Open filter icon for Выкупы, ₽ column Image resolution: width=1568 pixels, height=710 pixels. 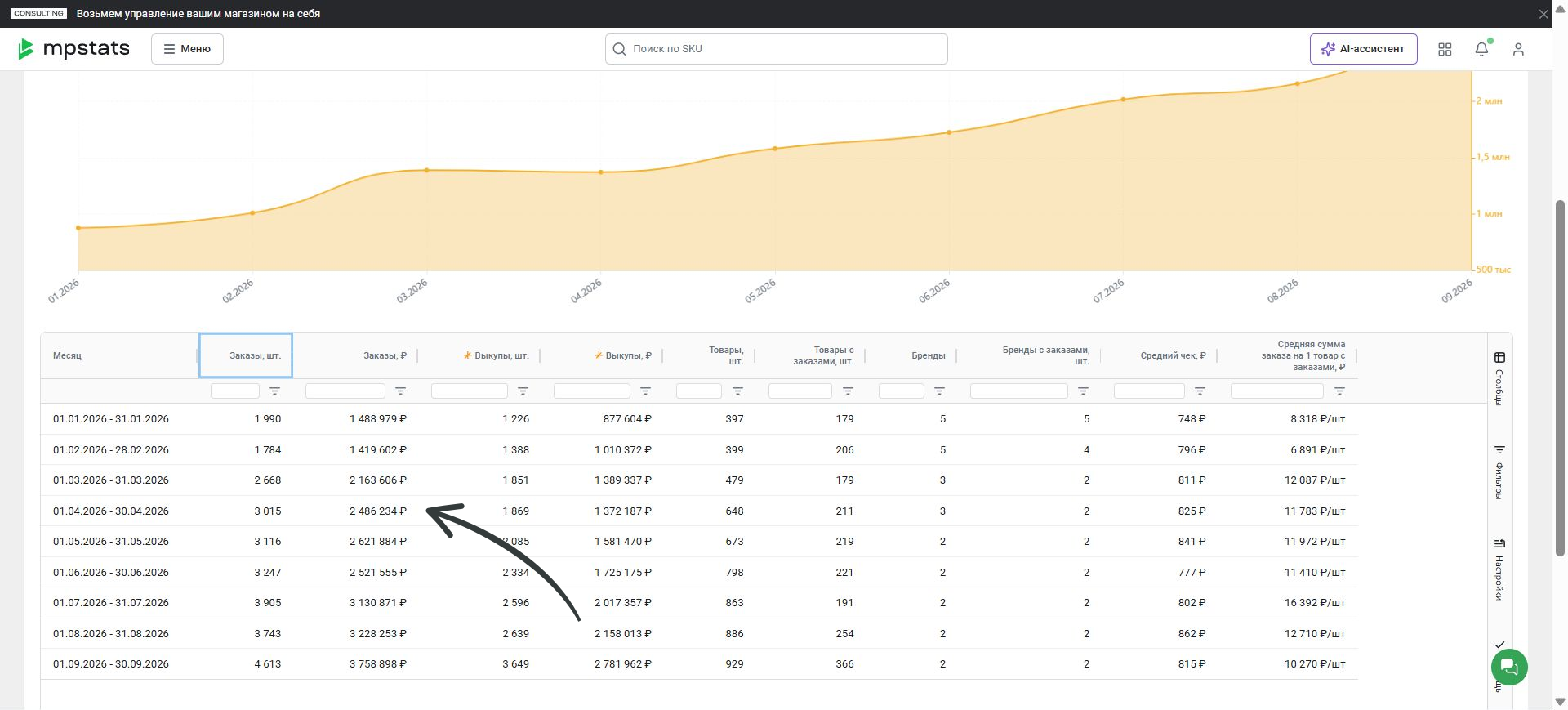(645, 391)
